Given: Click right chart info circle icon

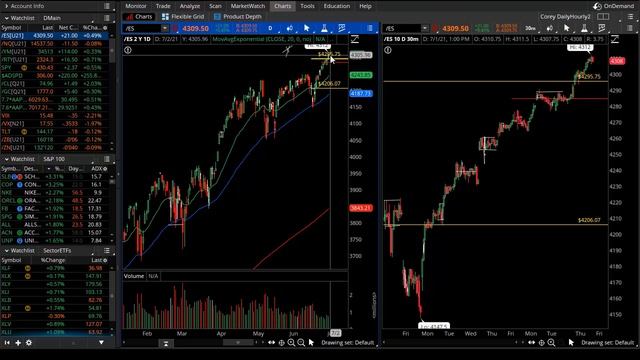Looking at the screenshot, I should [388, 50].
